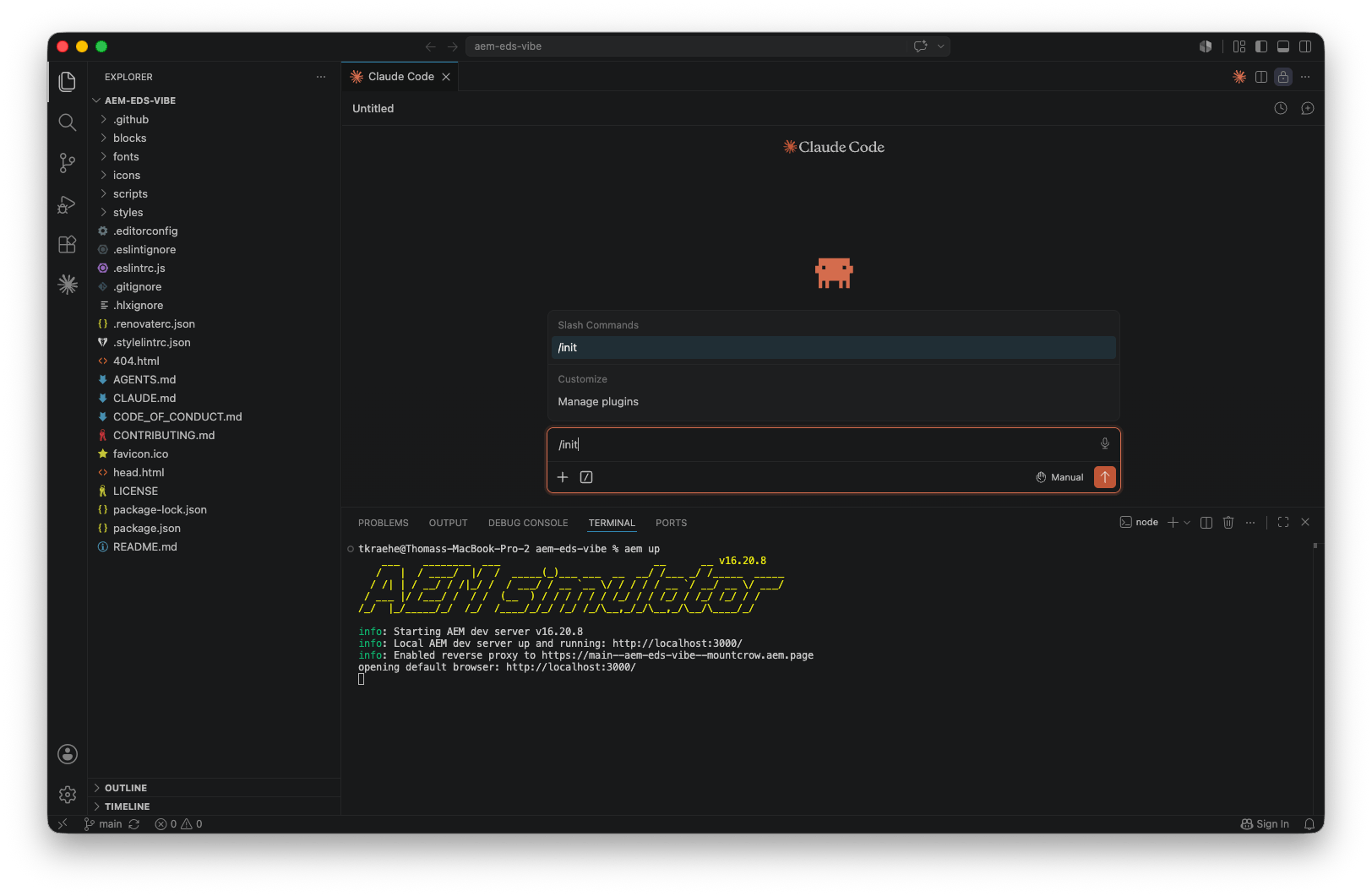The width and height of the screenshot is (1372, 896).
Task: Send the prompt with the orange arrow button
Action: point(1105,477)
